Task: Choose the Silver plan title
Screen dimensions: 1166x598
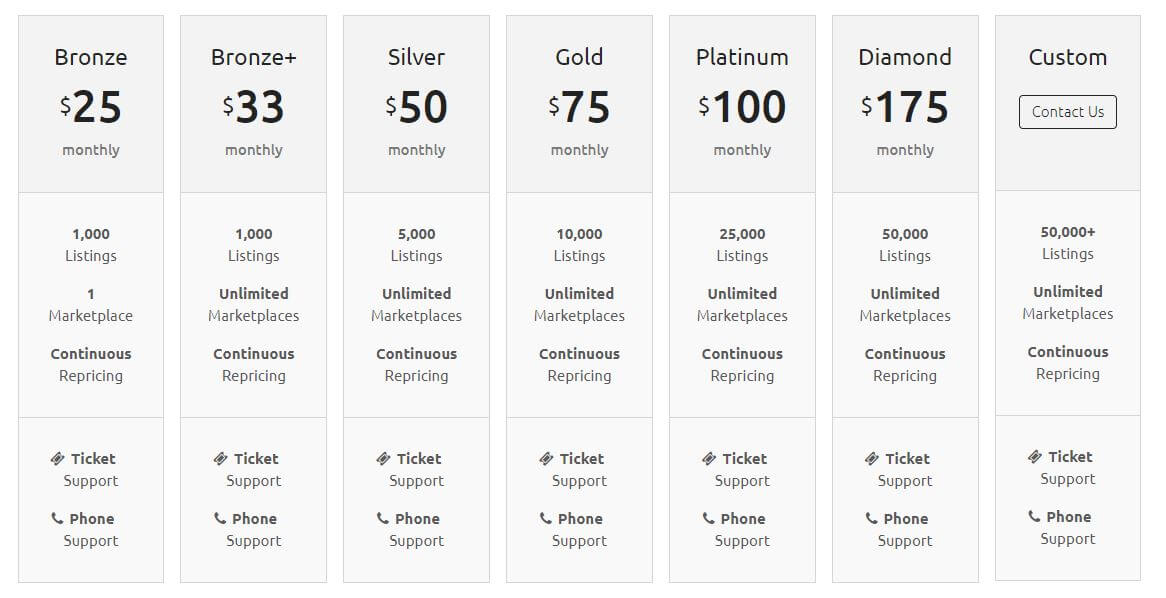Action: (417, 57)
